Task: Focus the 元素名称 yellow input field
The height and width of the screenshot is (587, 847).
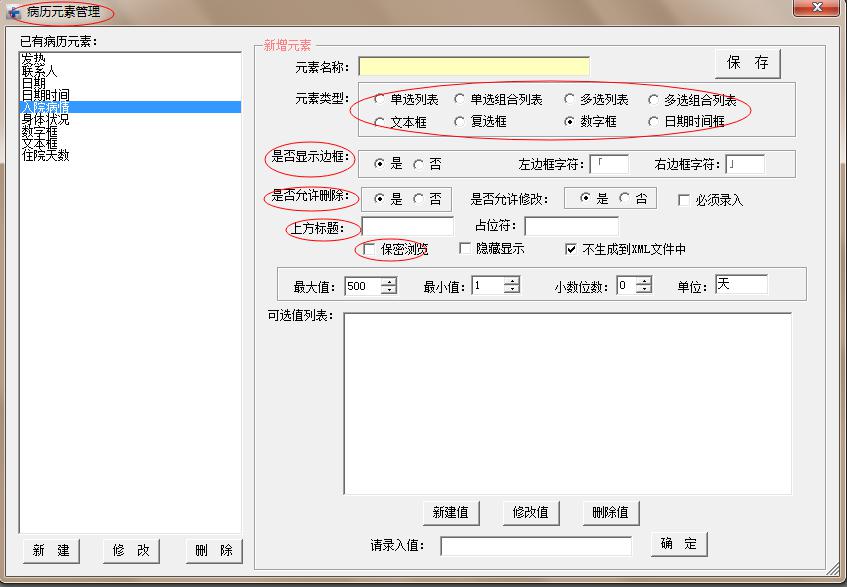Action: [474, 66]
